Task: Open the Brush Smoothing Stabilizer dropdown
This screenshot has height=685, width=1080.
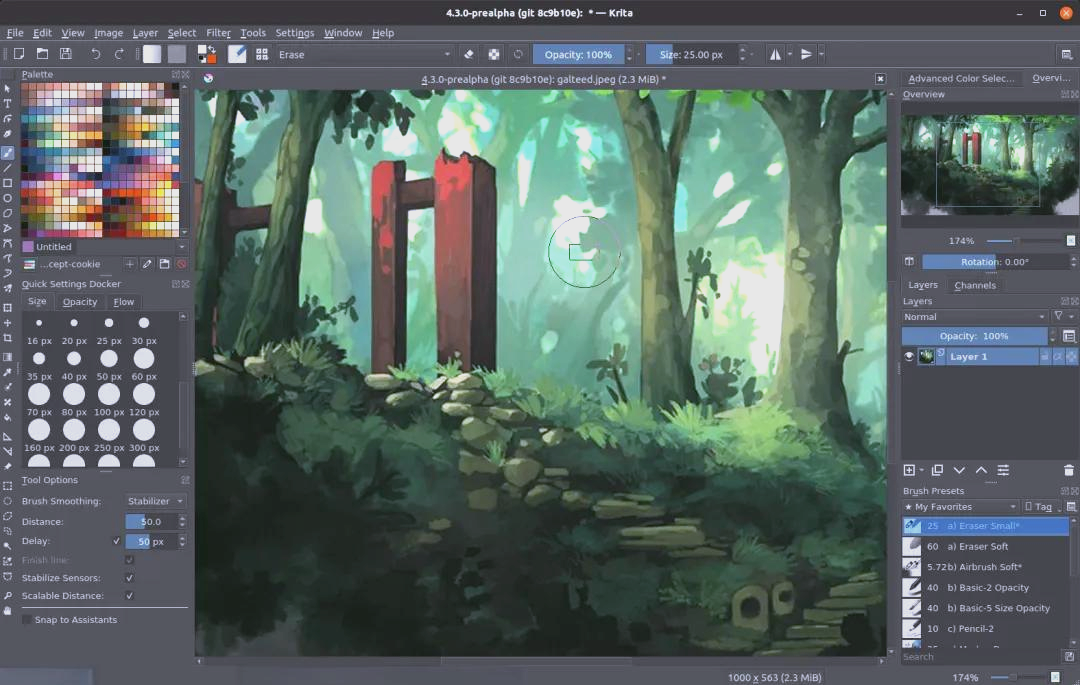Action: [156, 501]
